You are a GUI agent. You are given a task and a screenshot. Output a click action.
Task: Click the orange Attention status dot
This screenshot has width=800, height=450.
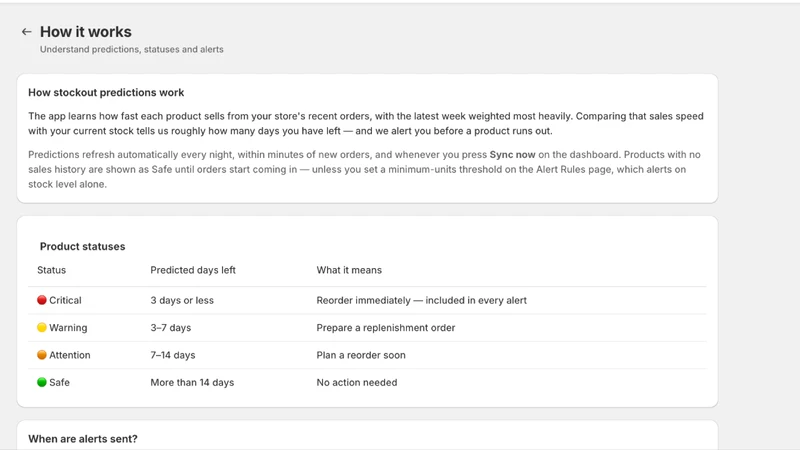tap(42, 355)
